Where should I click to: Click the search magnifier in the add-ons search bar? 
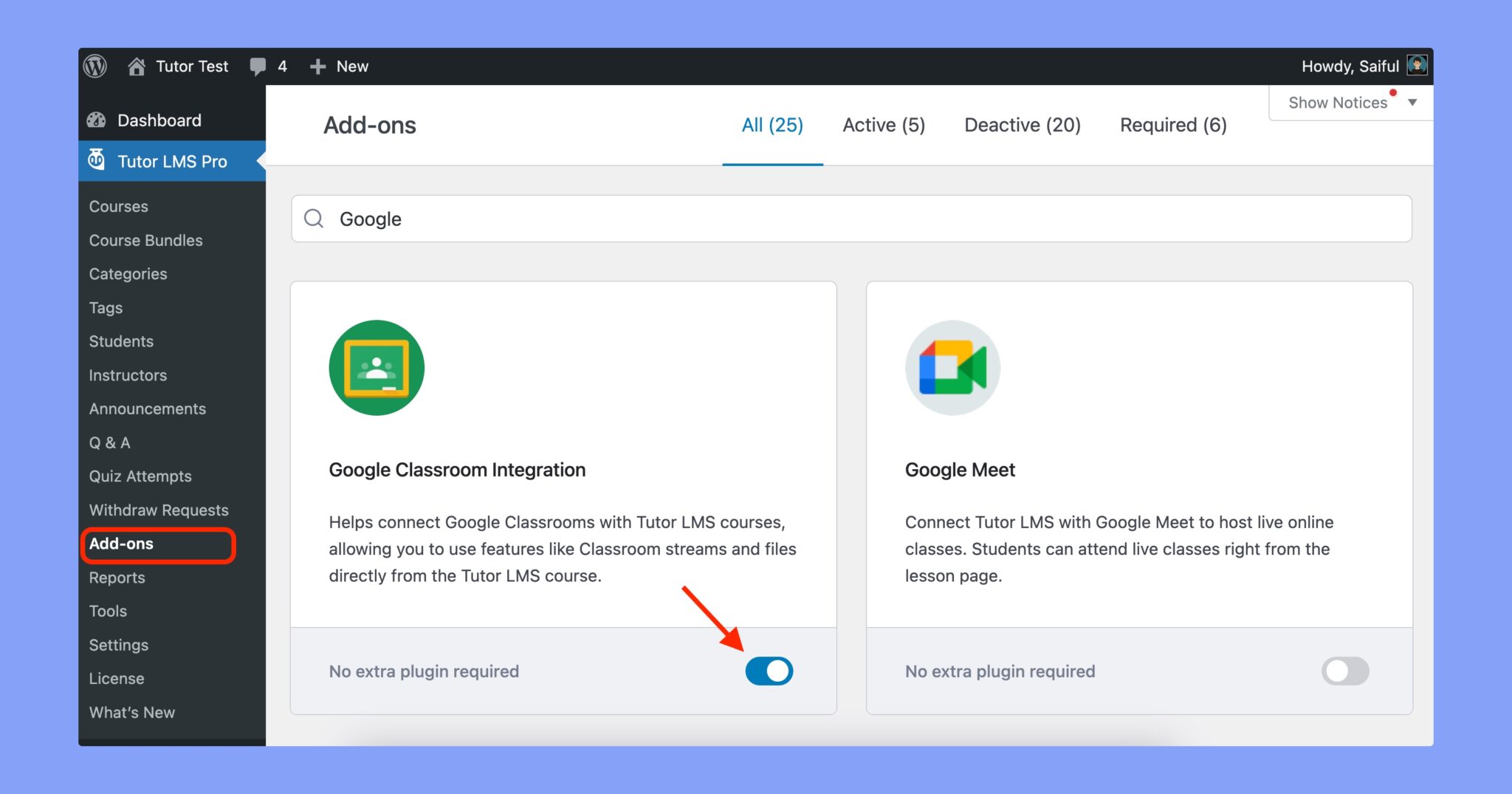tap(313, 218)
